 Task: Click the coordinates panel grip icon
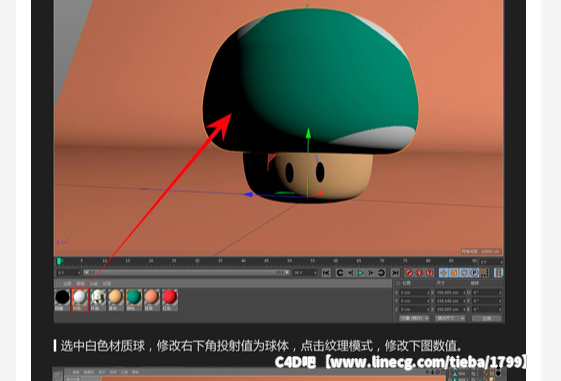point(397,283)
